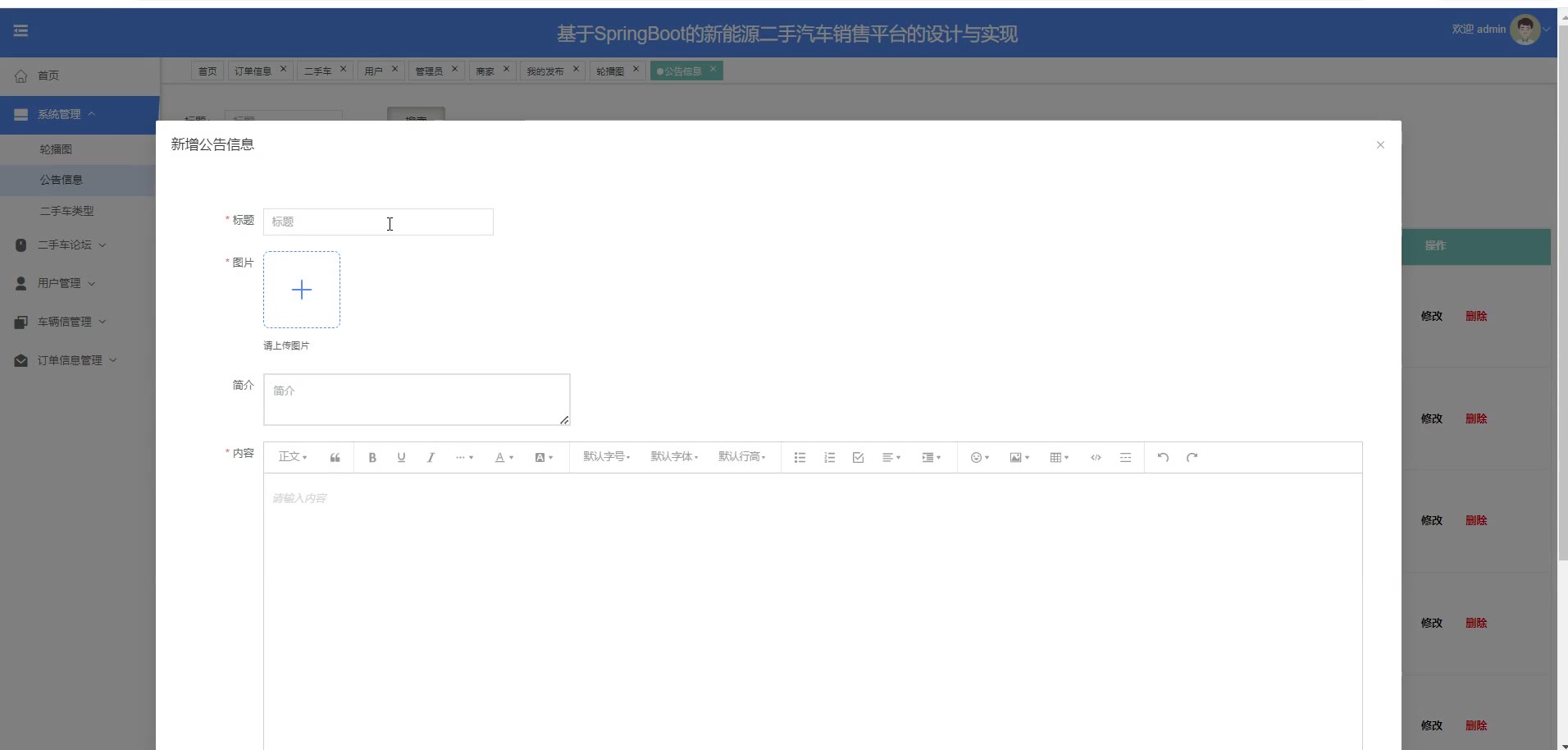The image size is (1568, 750).
Task: Switch to the 我的发布 tab
Action: pos(545,71)
